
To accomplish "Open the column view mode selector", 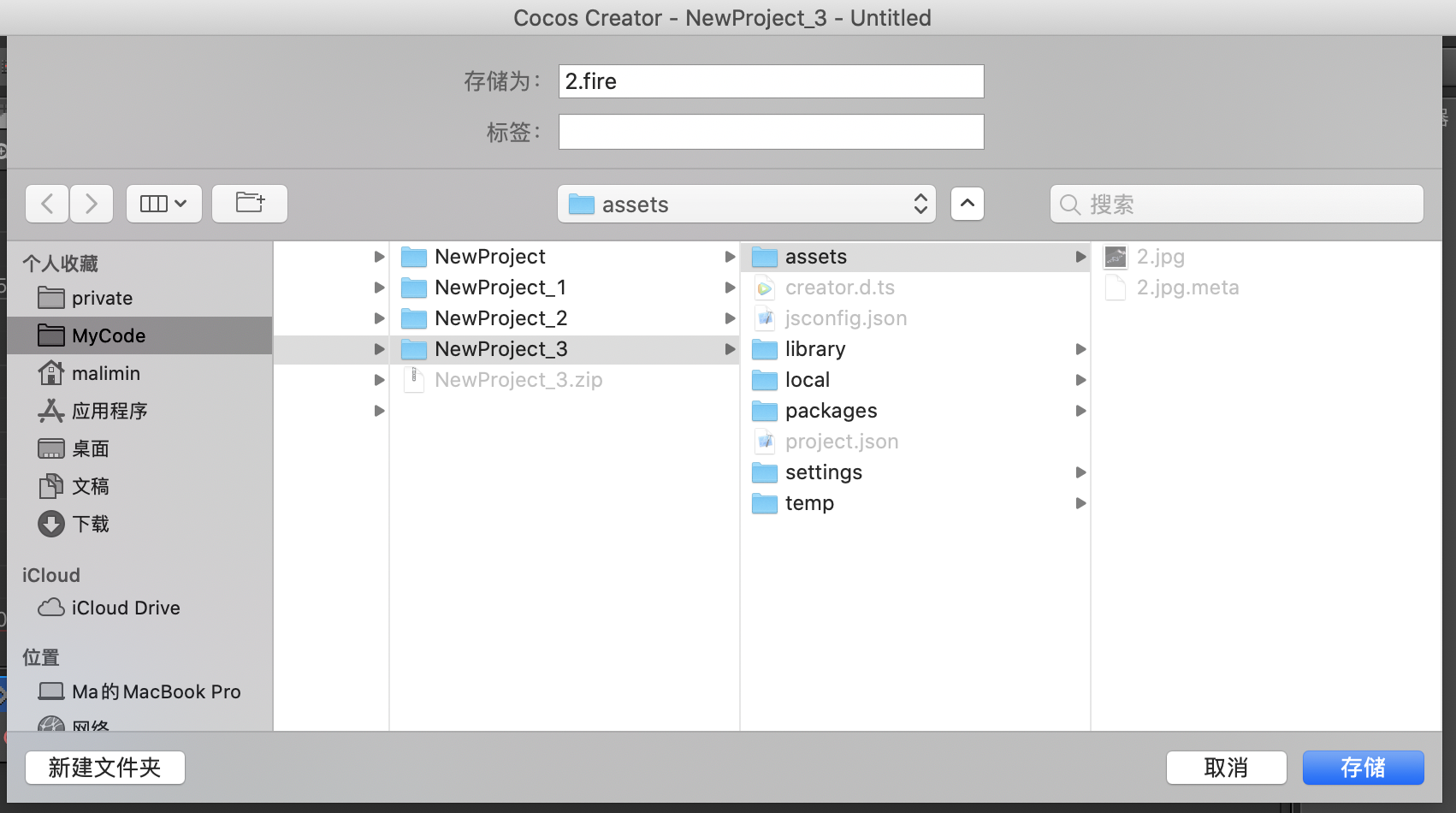I will (163, 204).
